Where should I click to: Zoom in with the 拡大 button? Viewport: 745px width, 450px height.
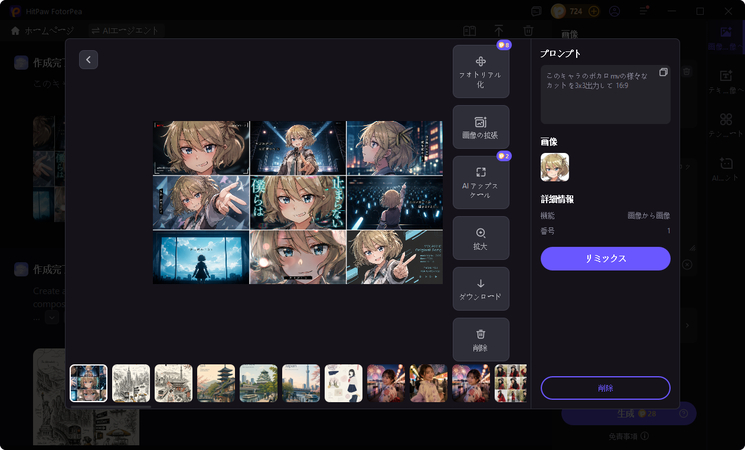coord(481,238)
